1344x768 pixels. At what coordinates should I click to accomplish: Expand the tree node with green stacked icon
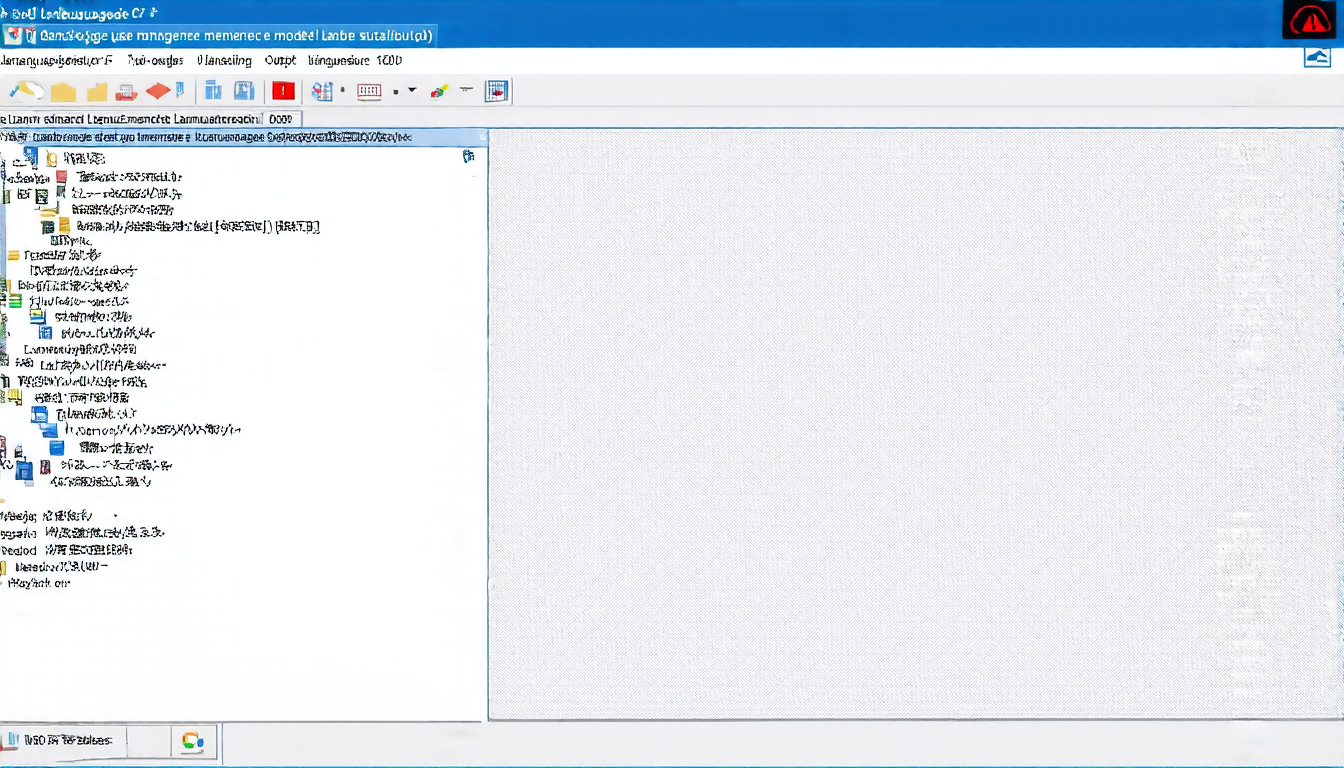(x=16, y=301)
